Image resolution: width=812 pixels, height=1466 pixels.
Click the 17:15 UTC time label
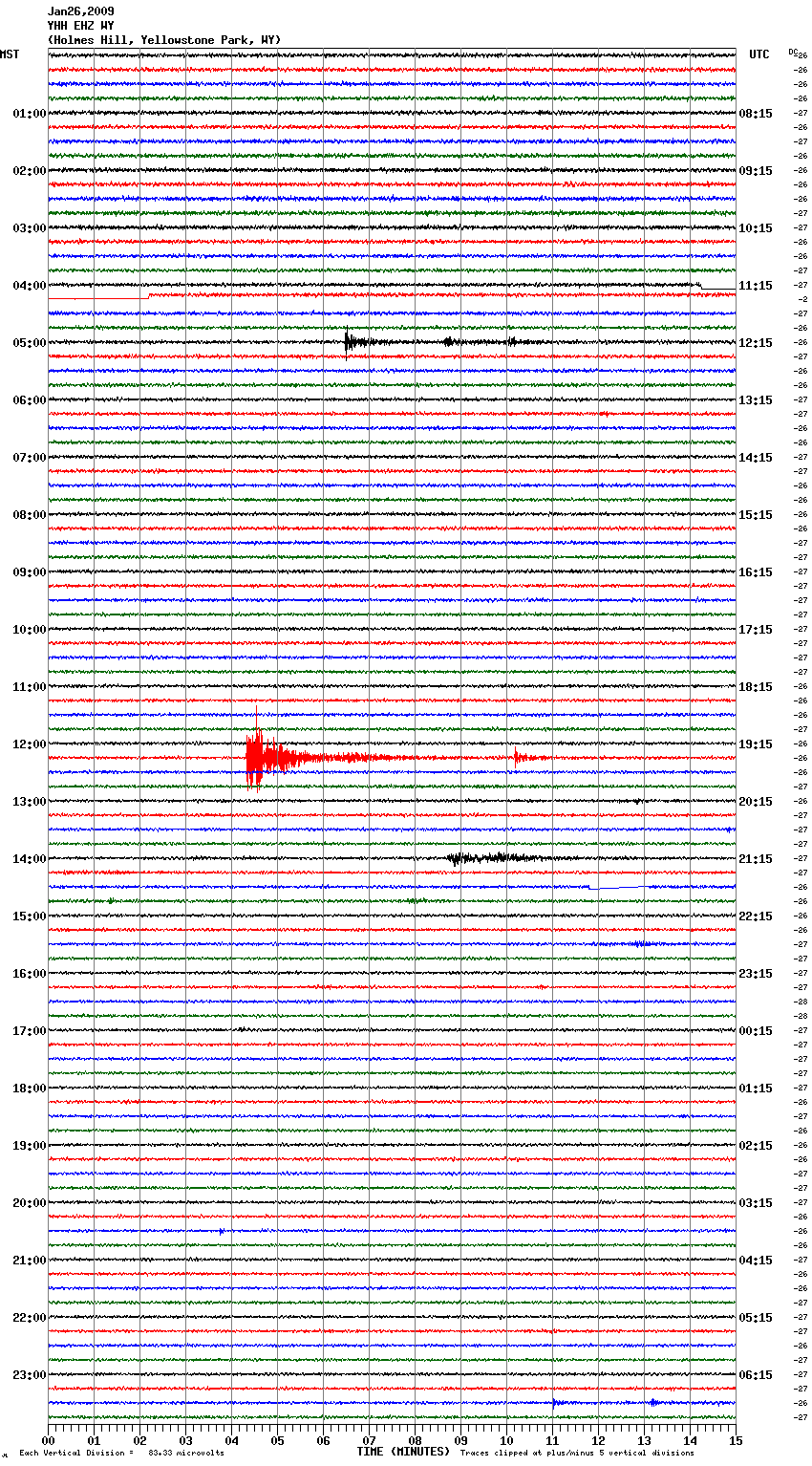pyautogui.click(x=756, y=630)
